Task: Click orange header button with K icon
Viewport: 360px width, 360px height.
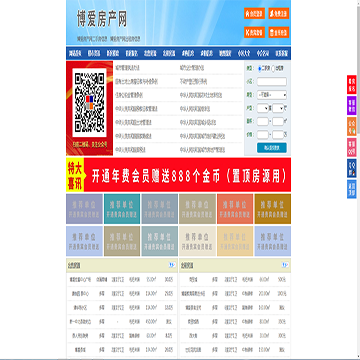Action: pos(254,32)
